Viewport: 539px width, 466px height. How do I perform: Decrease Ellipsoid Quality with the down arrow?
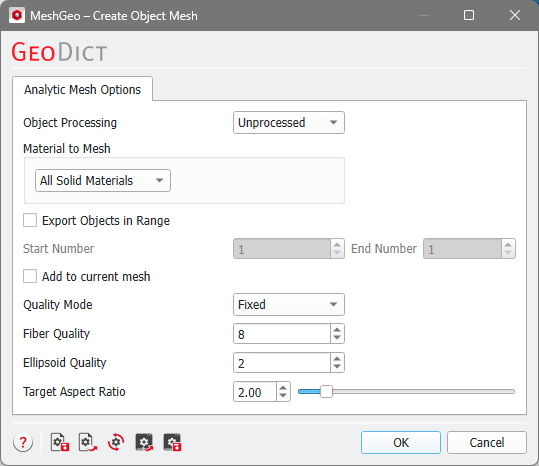pos(337,367)
